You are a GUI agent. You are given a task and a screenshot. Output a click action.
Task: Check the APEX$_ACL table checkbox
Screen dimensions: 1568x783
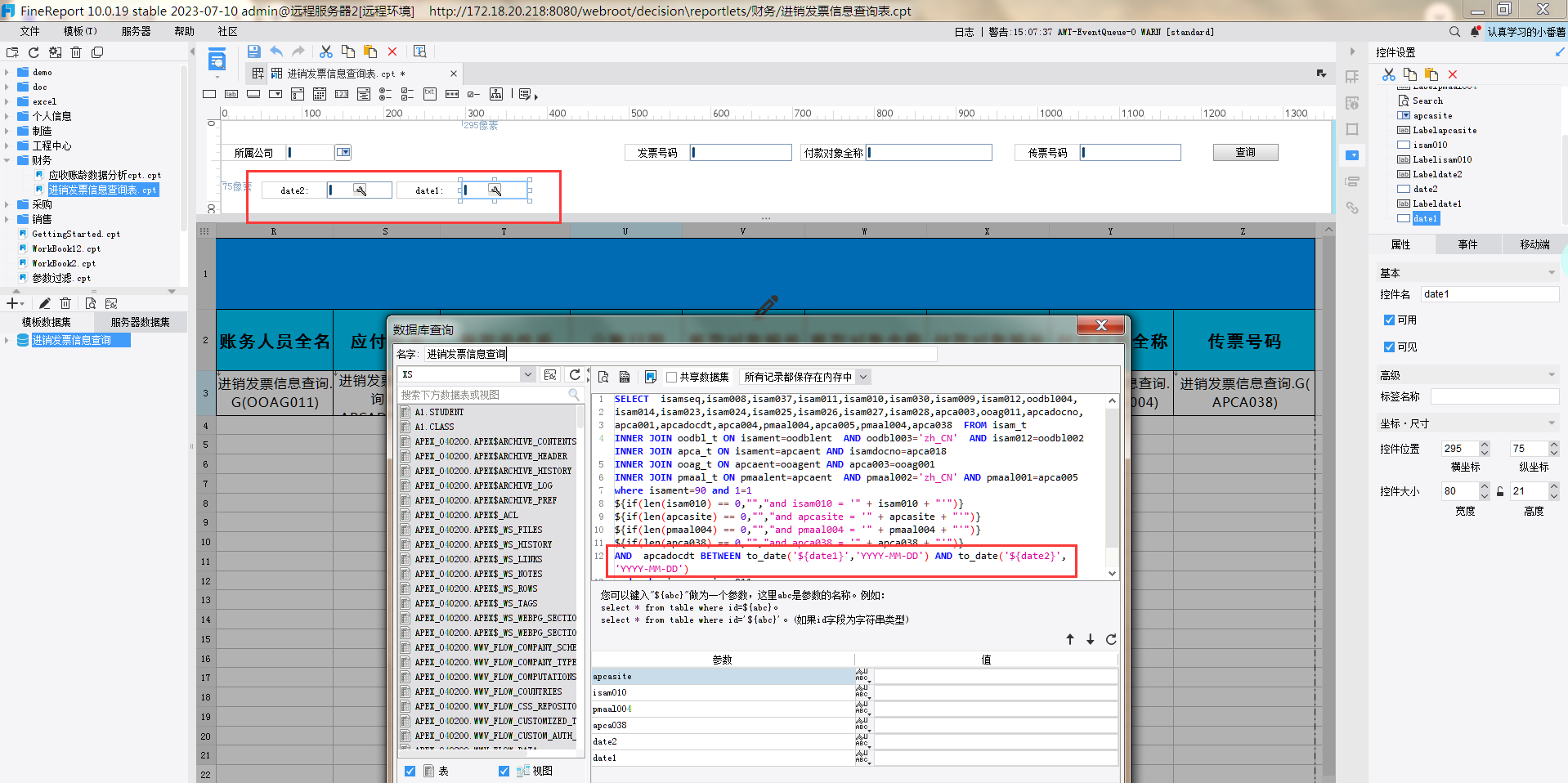pos(405,515)
